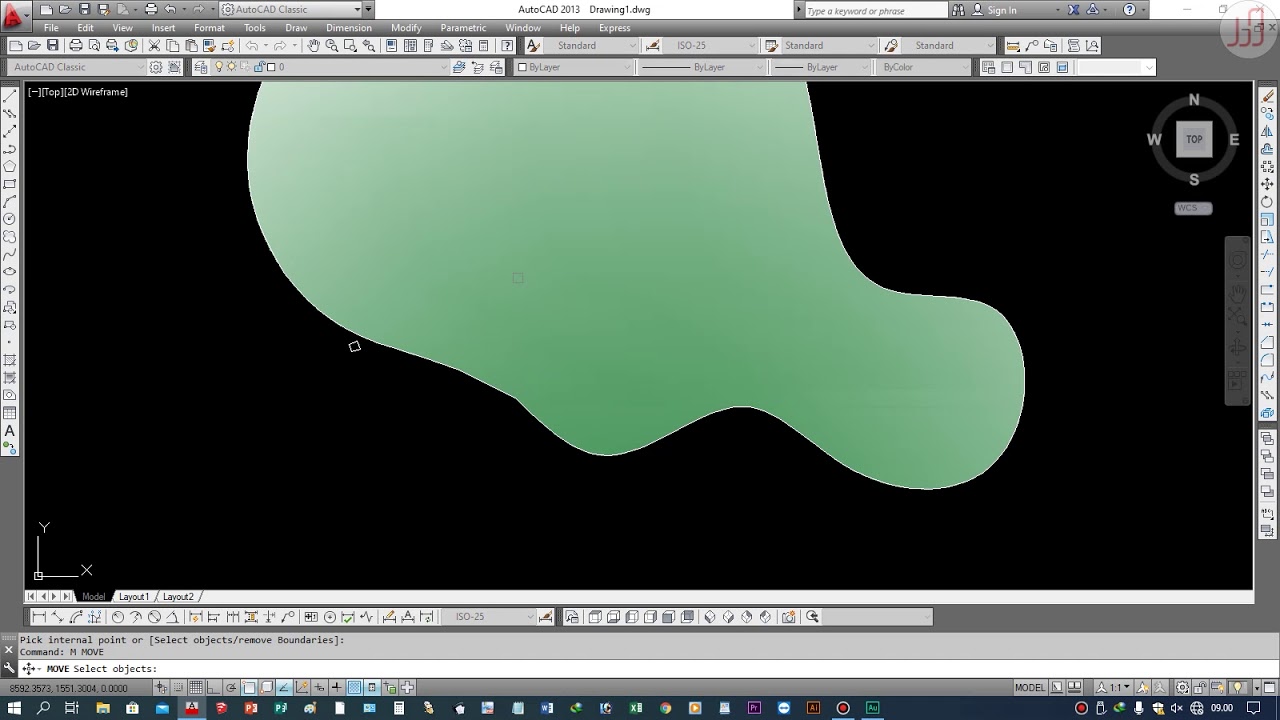Toggle Dynamic Input in status bar
1280x720 pixels.
point(319,687)
